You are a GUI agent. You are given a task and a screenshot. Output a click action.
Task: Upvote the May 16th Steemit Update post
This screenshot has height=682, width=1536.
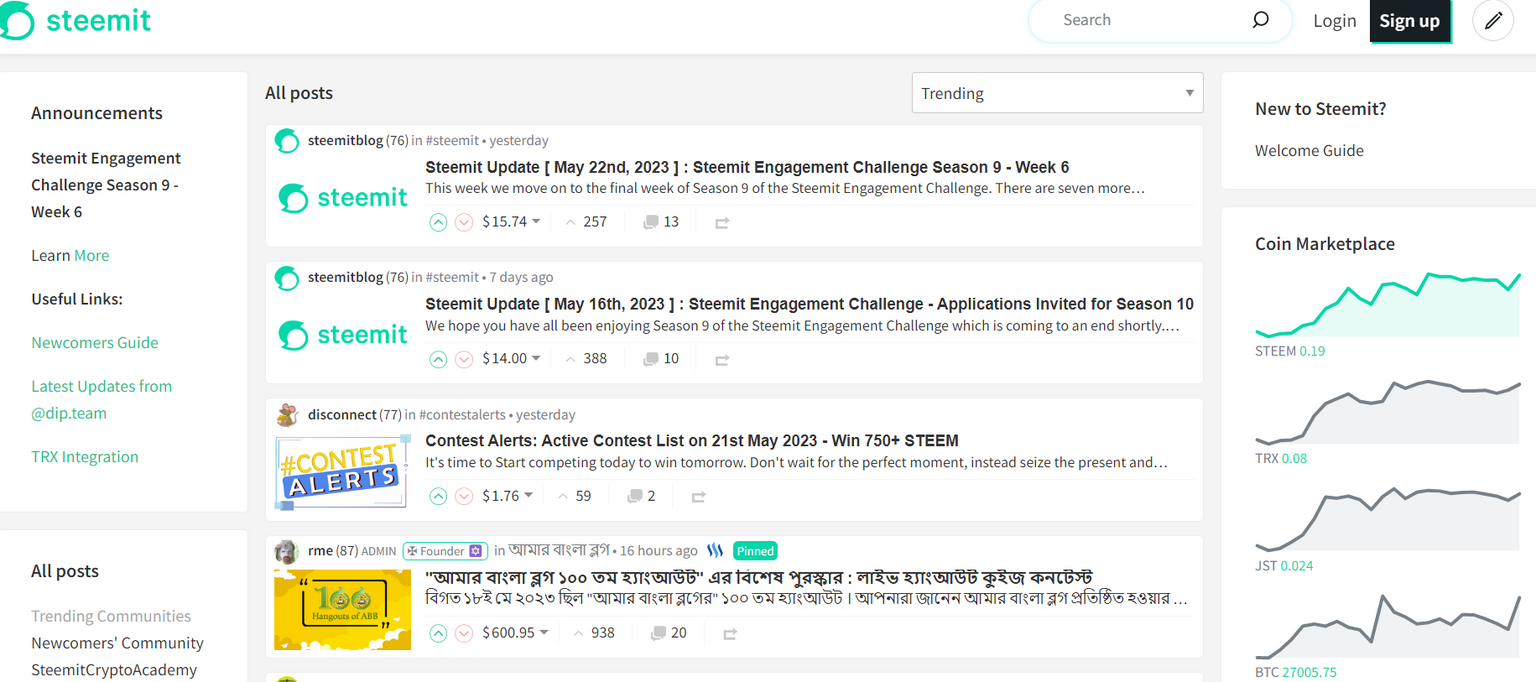[438, 359]
